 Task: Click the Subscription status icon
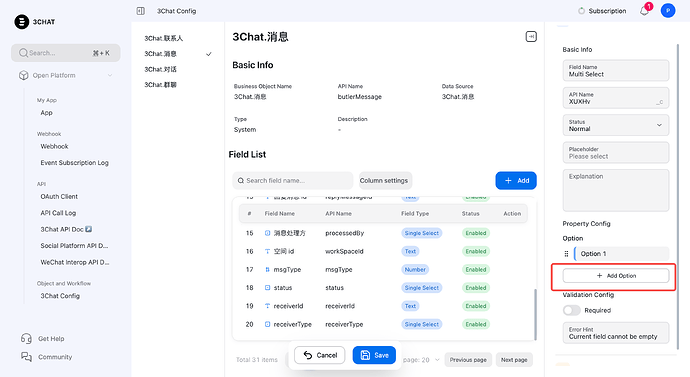click(581, 11)
